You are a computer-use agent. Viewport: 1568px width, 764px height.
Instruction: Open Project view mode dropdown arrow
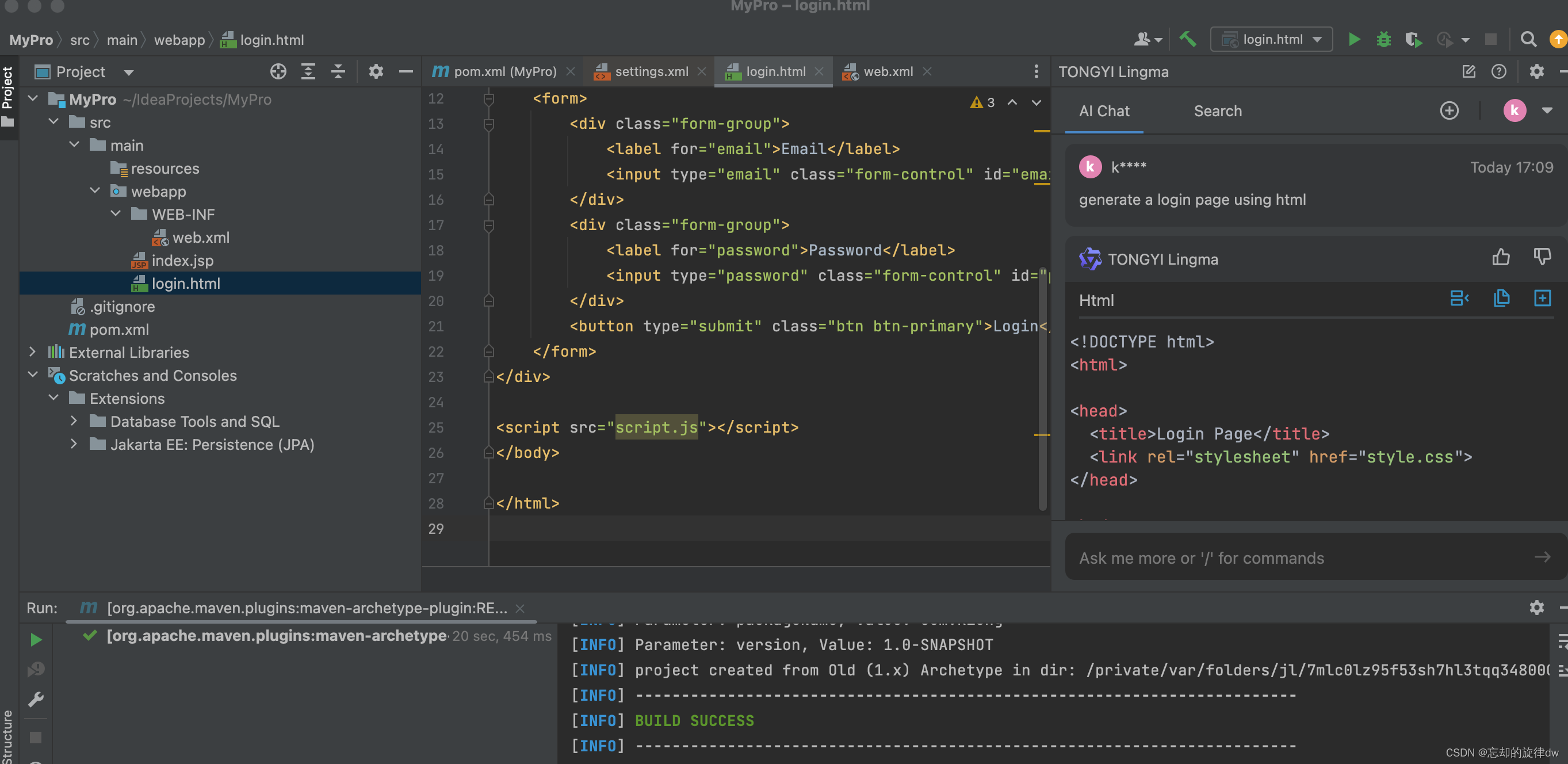click(x=128, y=72)
